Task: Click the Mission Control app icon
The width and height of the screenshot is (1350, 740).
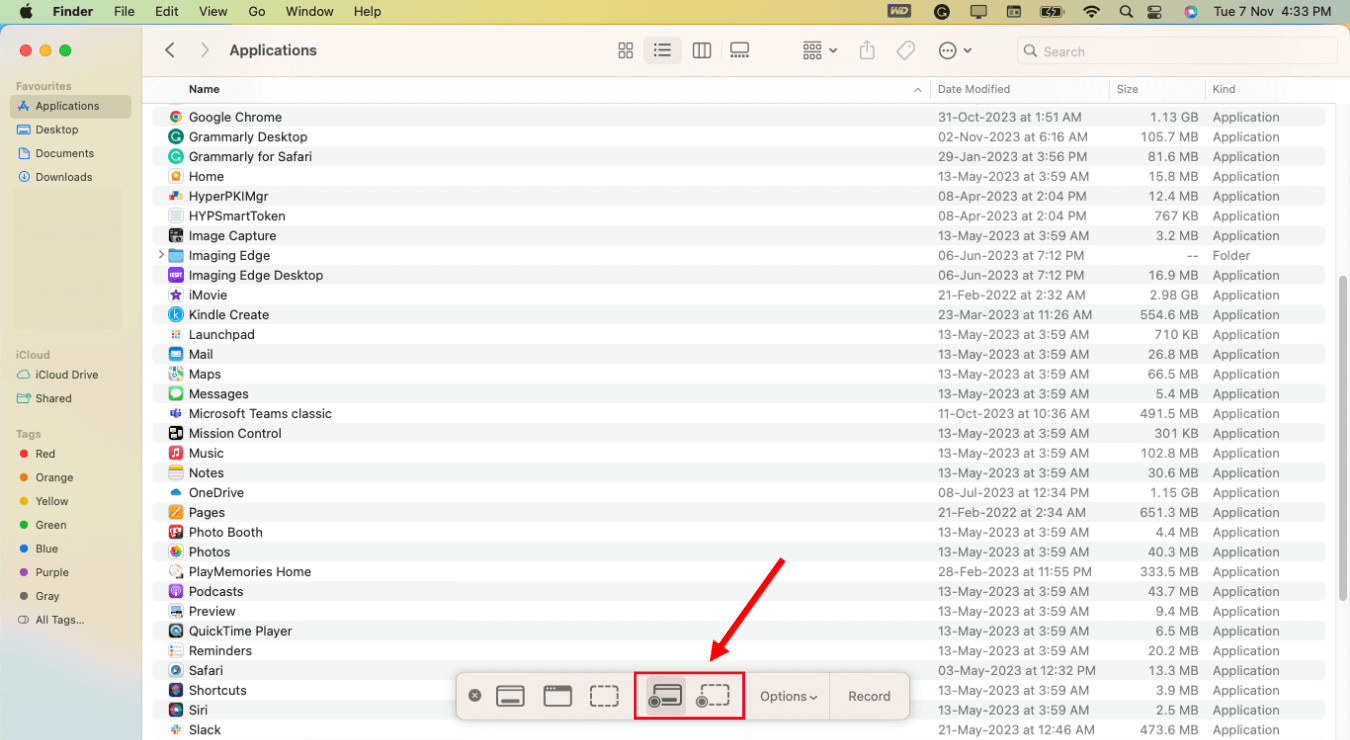Action: pyautogui.click(x=176, y=434)
